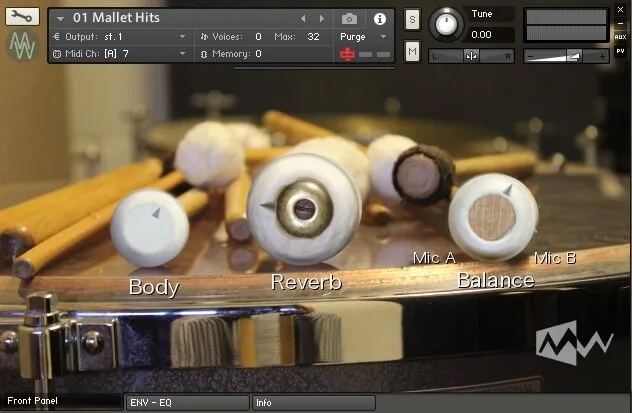Screen dimensions: 632x413
Task: Adjust the Tune knob
Action: click(446, 24)
